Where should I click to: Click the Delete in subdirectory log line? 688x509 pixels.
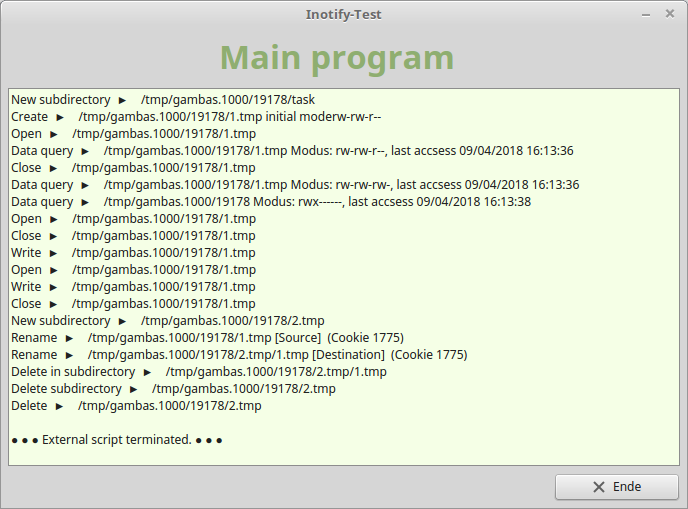coord(198,372)
